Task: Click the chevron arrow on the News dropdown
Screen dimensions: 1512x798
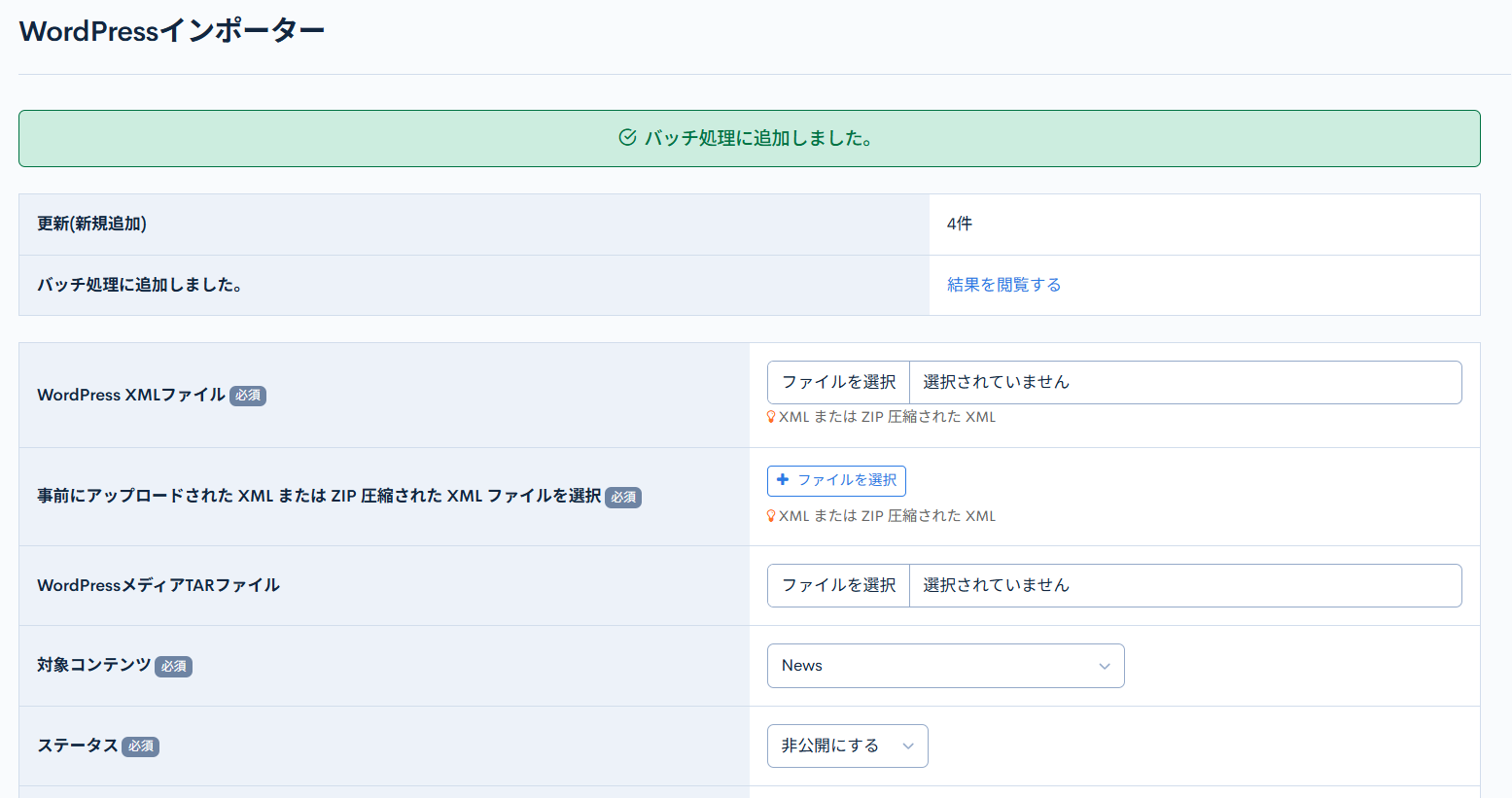Action: [x=1104, y=666]
